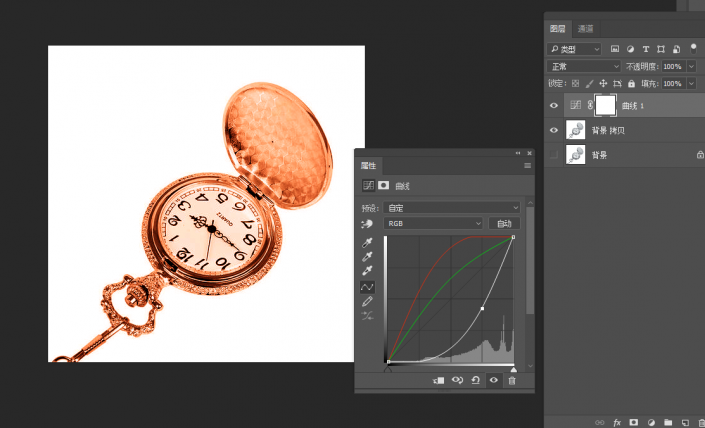Image resolution: width=705 pixels, height=428 pixels.
Task: Switch to the 通道 tab
Action: pyautogui.click(x=585, y=29)
